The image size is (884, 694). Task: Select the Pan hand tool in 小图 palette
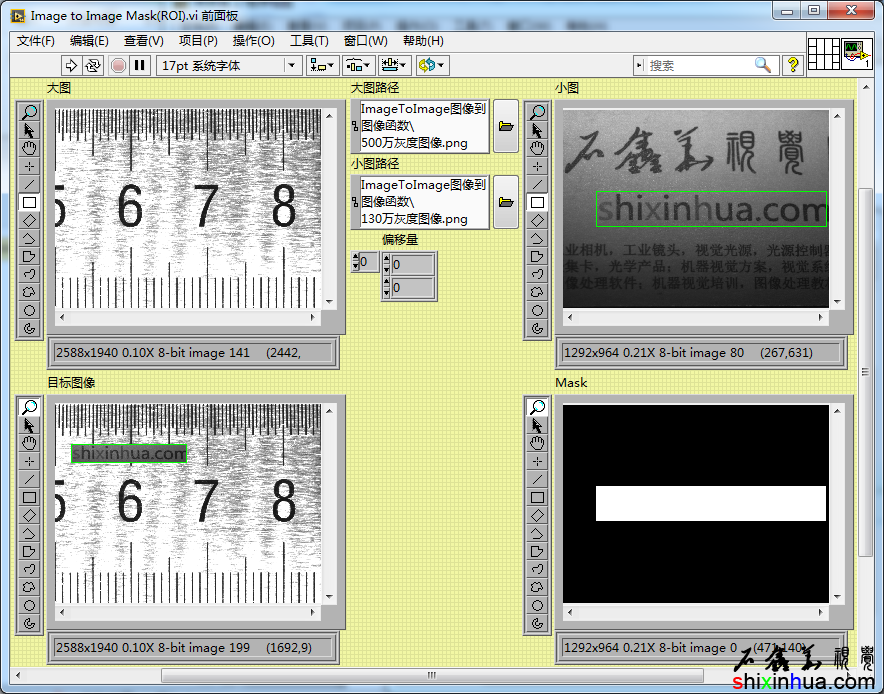coord(538,148)
